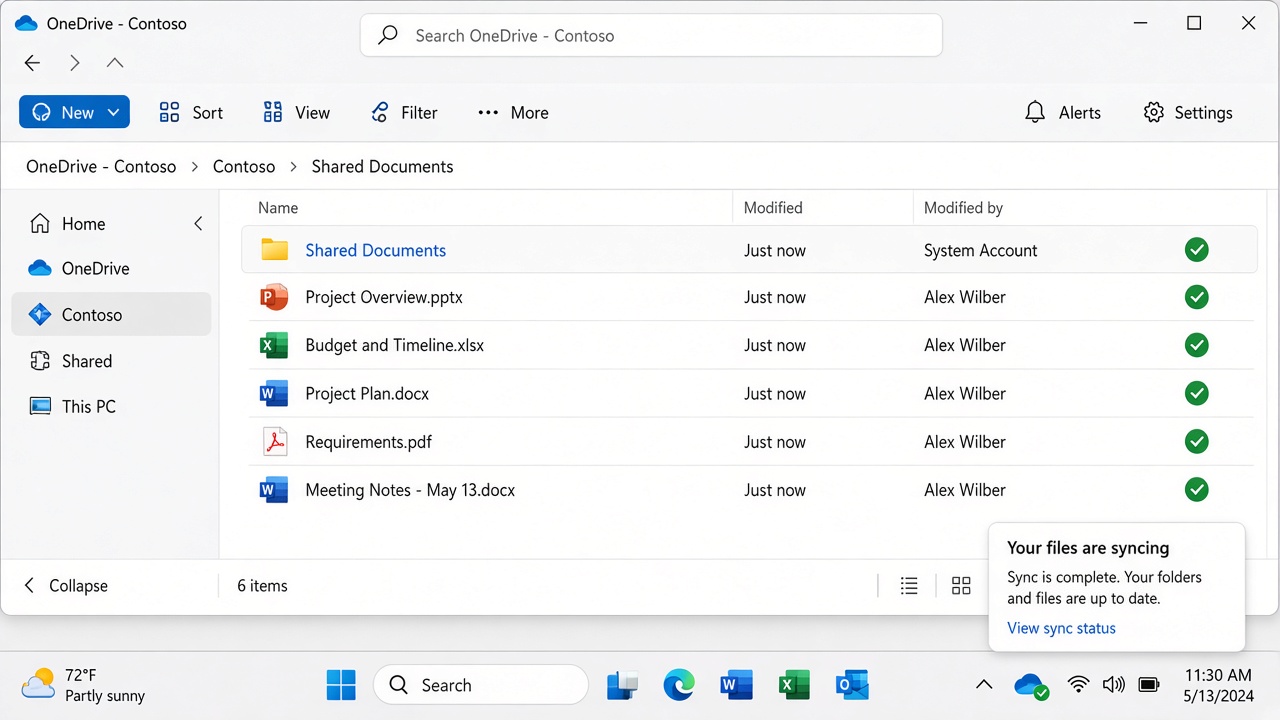
Task: Switch to list view layout icon
Action: [909, 586]
